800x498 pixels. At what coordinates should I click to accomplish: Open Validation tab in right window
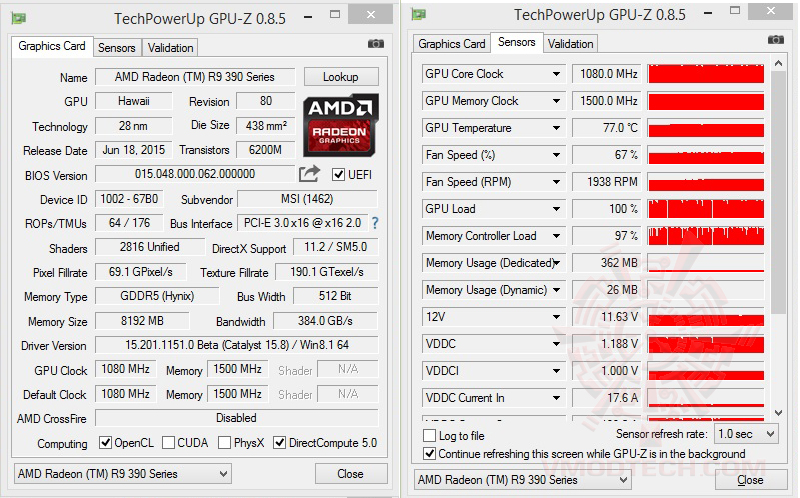click(570, 44)
